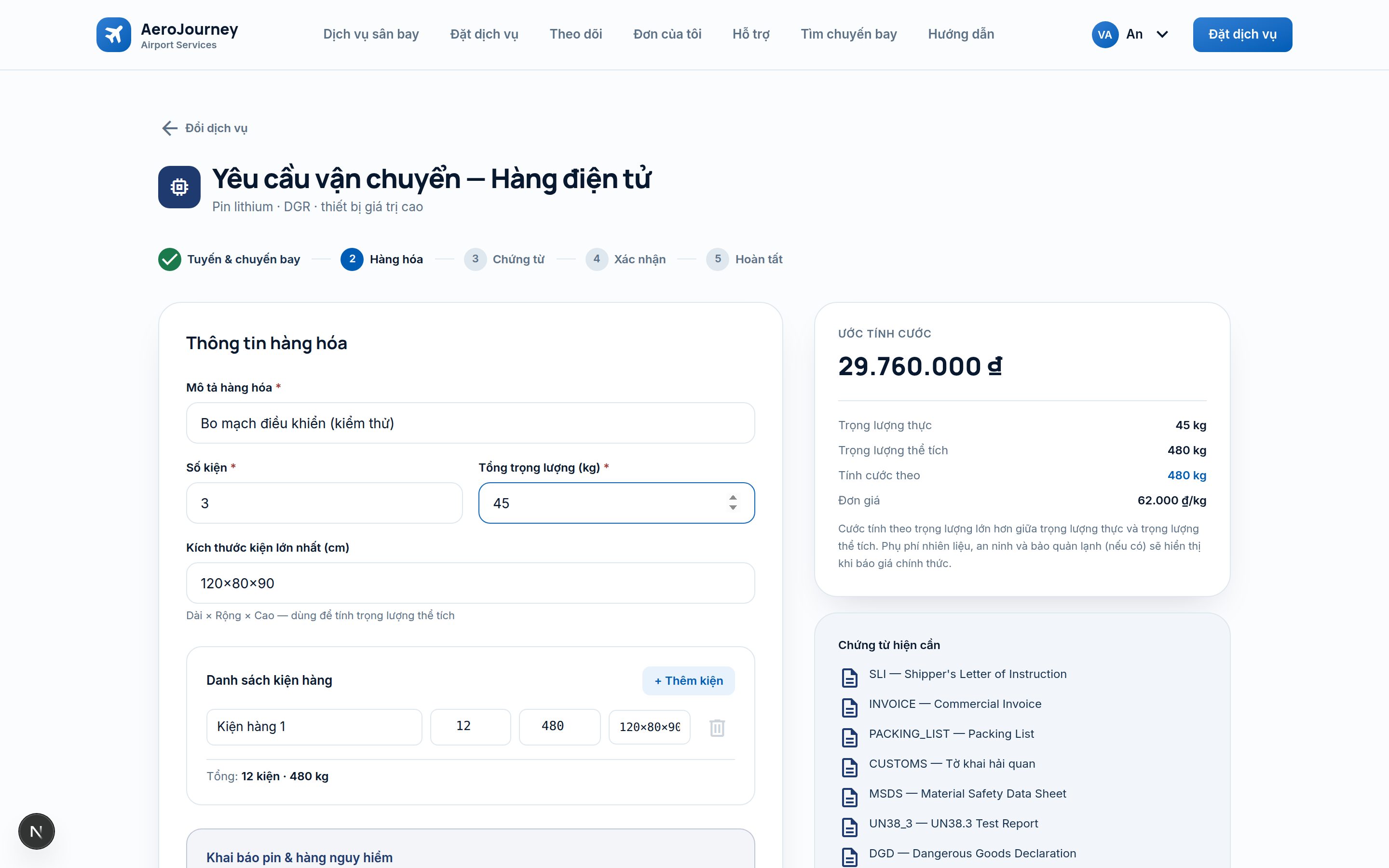
Task: Click the Tổng trọng lượng input showing 45
Action: 616,503
